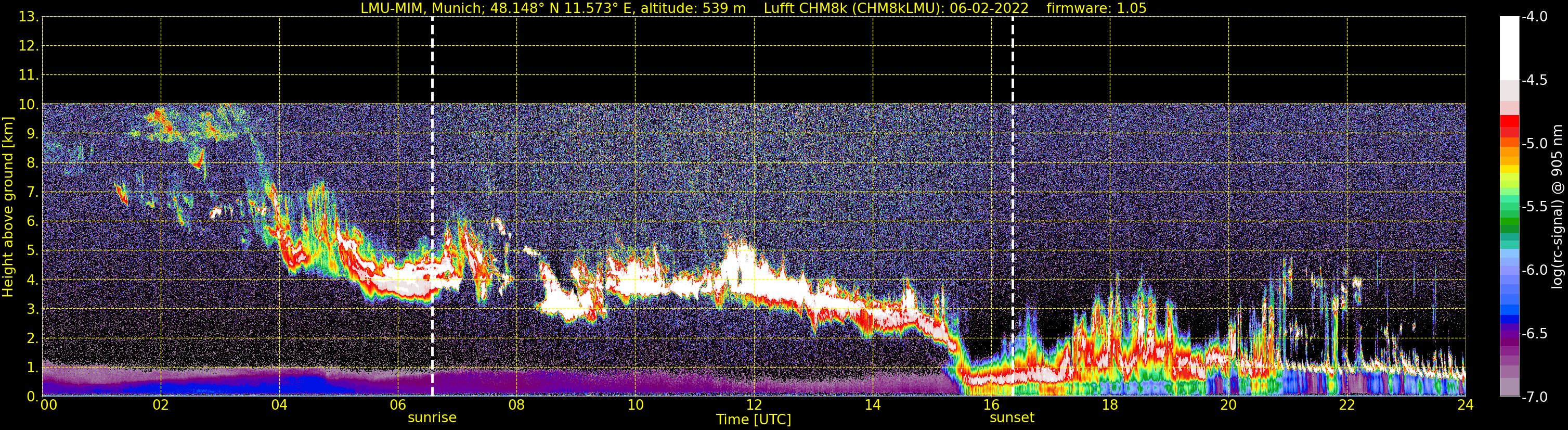This screenshot has width=1568, height=430.
Task: Click the 20 tick on the time axis
Action: click(1228, 405)
